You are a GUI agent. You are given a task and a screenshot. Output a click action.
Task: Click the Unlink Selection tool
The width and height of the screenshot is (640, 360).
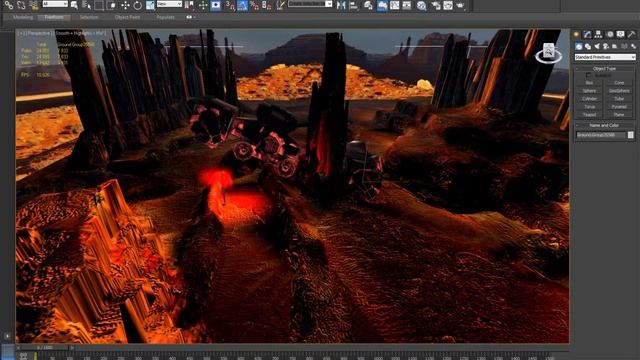click(21, 5)
